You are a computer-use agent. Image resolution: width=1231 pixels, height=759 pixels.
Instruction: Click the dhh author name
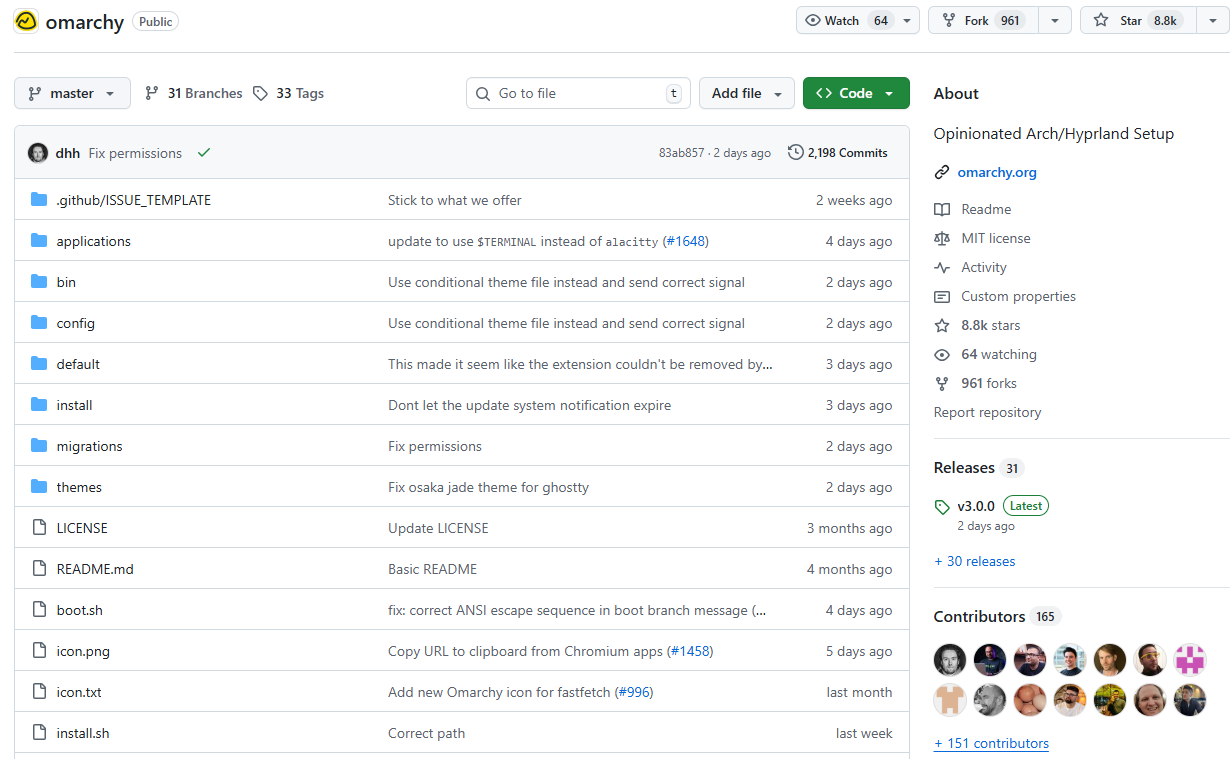[68, 153]
